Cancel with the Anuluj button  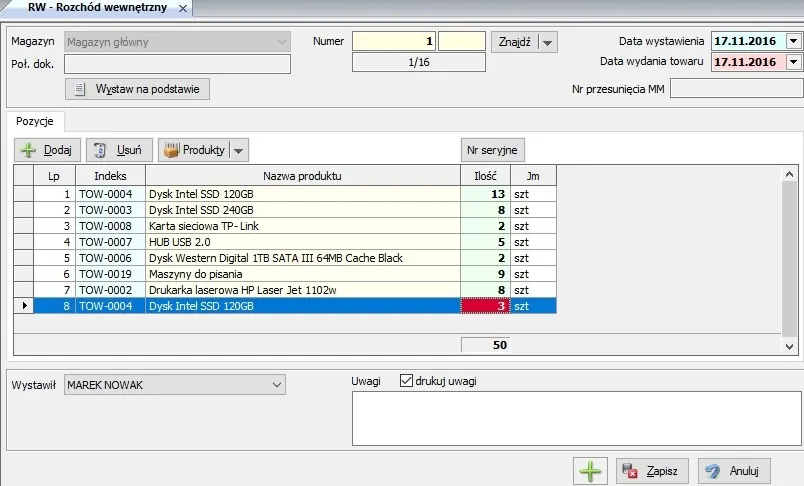pyautogui.click(x=734, y=471)
